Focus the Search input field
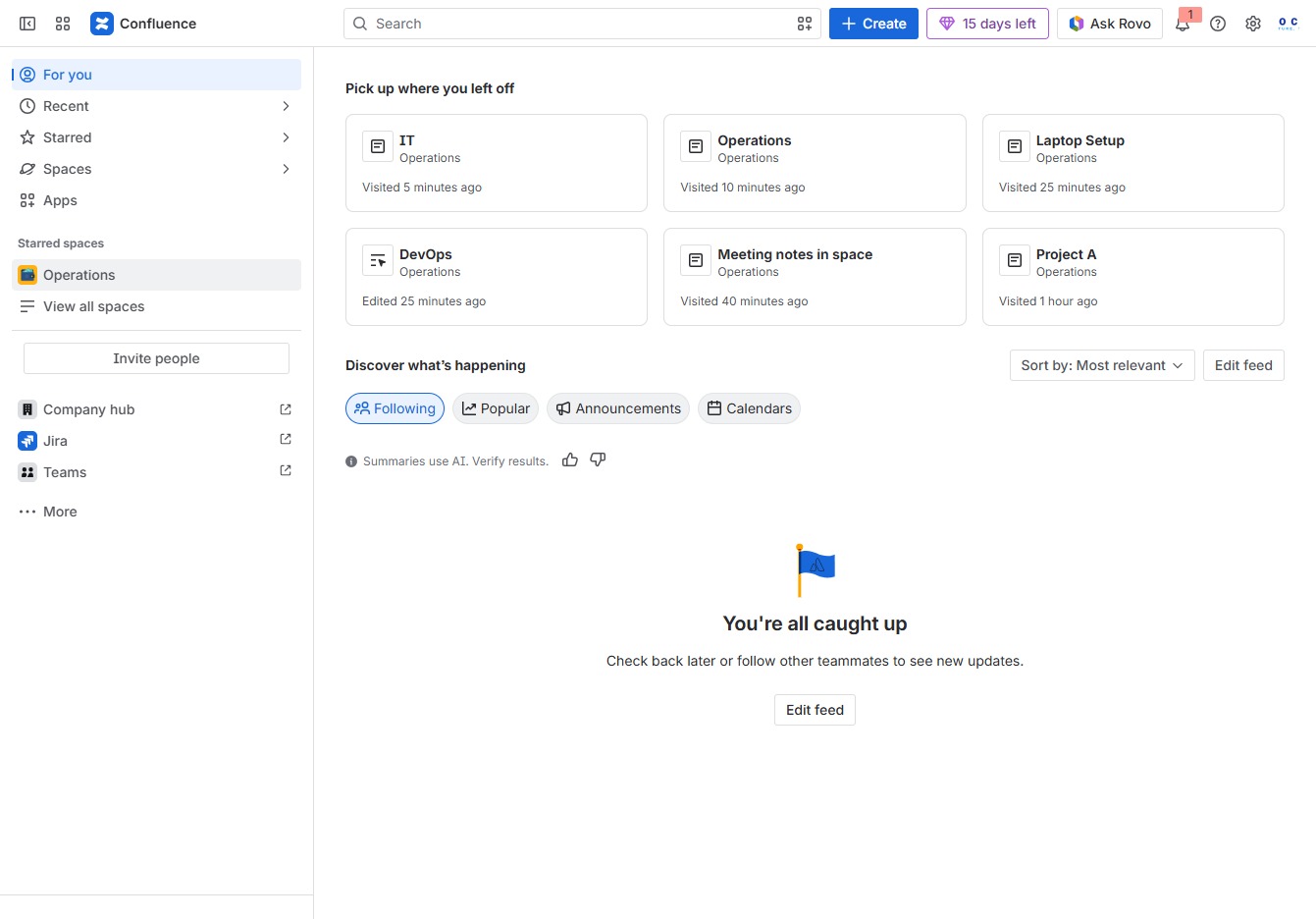The width and height of the screenshot is (1316, 919). coord(582,24)
